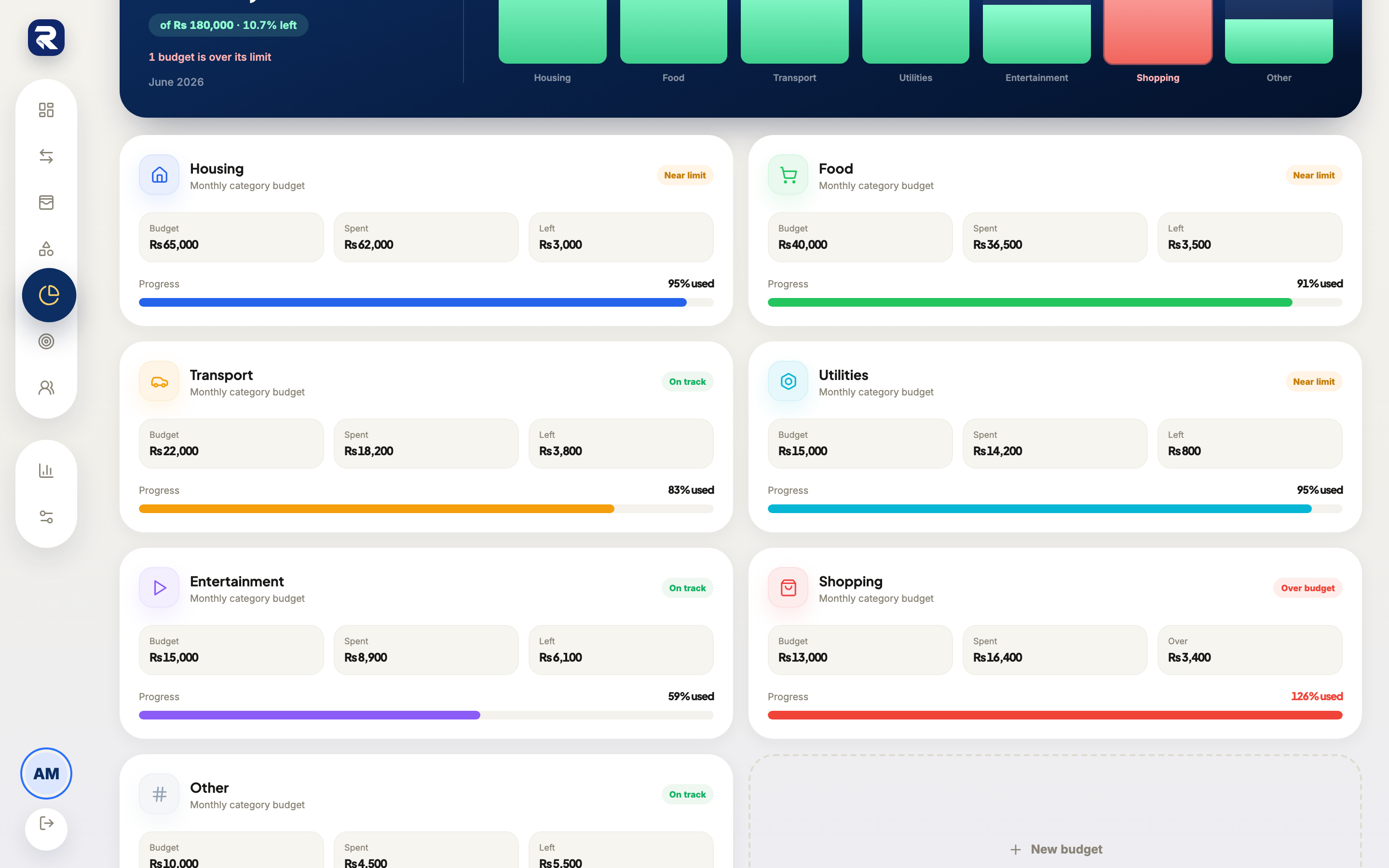Click the Shopping bag icon
The height and width of the screenshot is (868, 1389).
[788, 587]
